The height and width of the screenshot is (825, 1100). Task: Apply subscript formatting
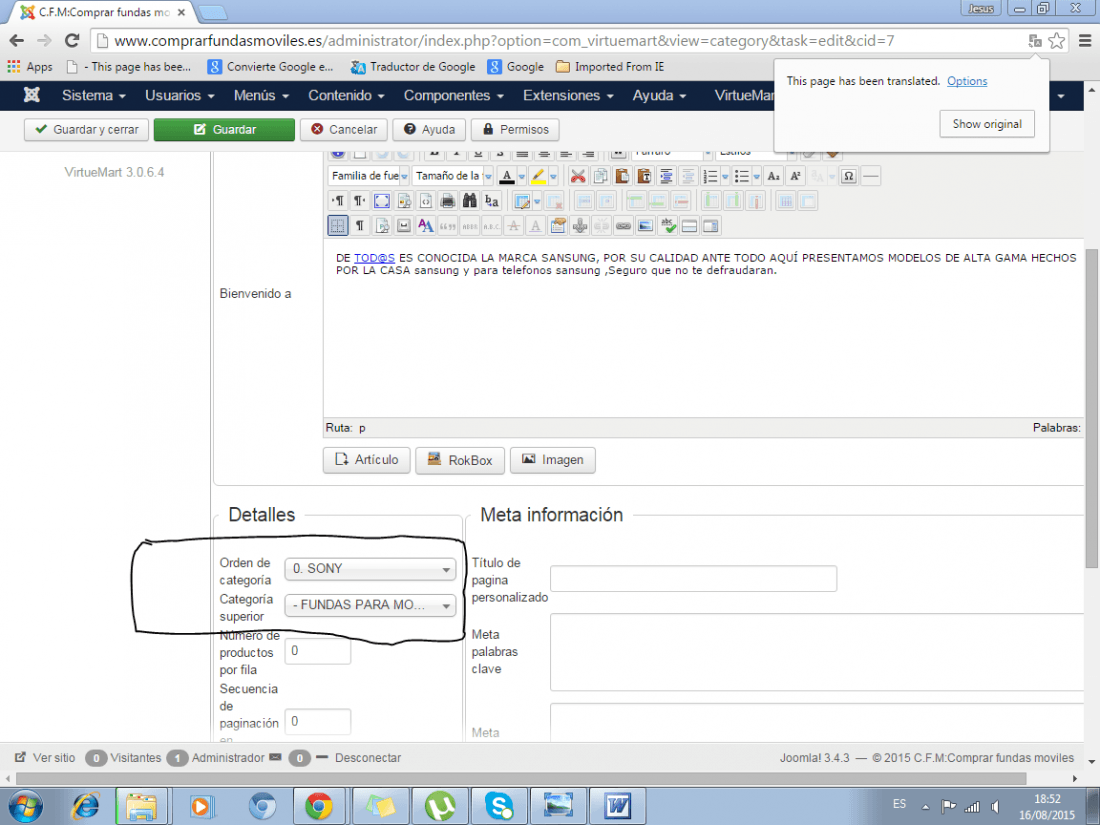[x=773, y=176]
